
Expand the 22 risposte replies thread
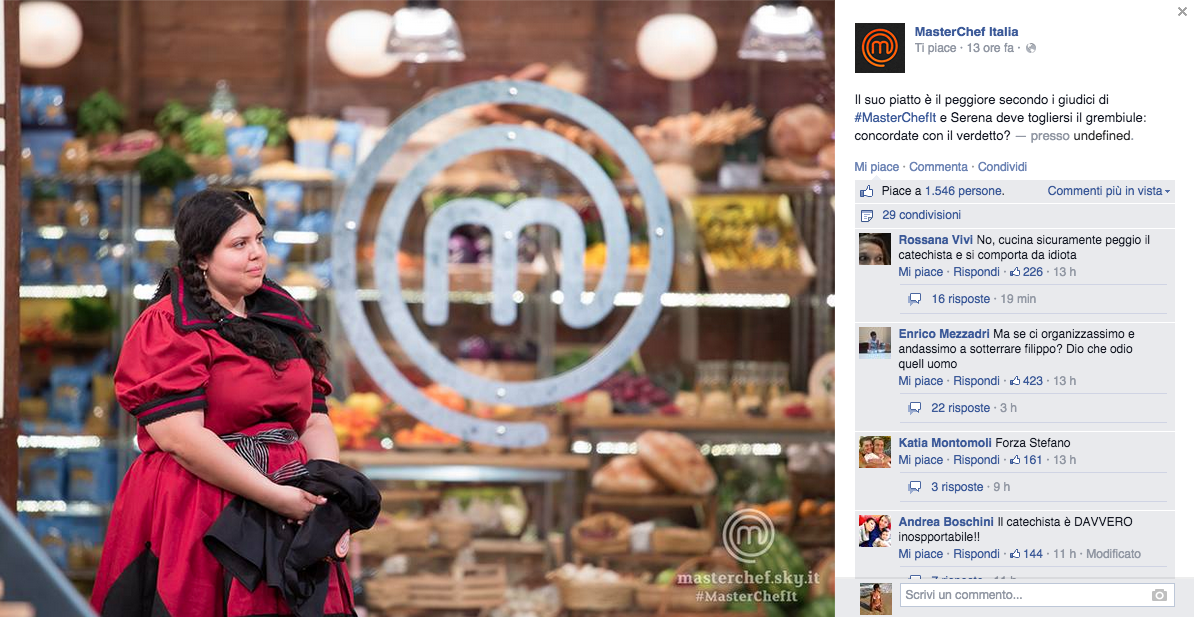click(961, 408)
